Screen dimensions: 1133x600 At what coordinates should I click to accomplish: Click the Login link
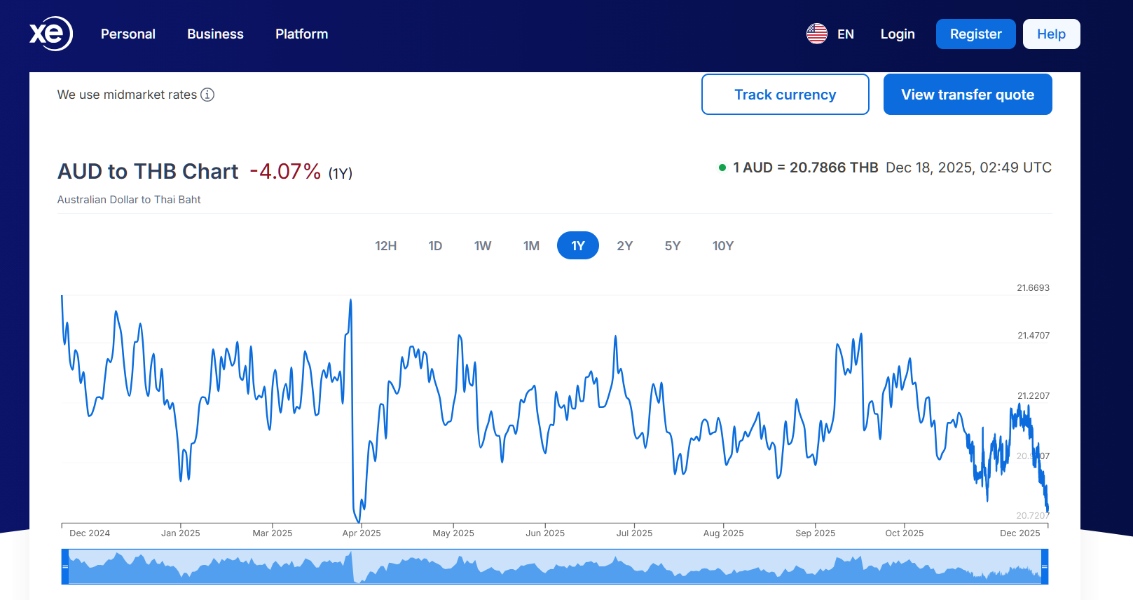tap(897, 34)
